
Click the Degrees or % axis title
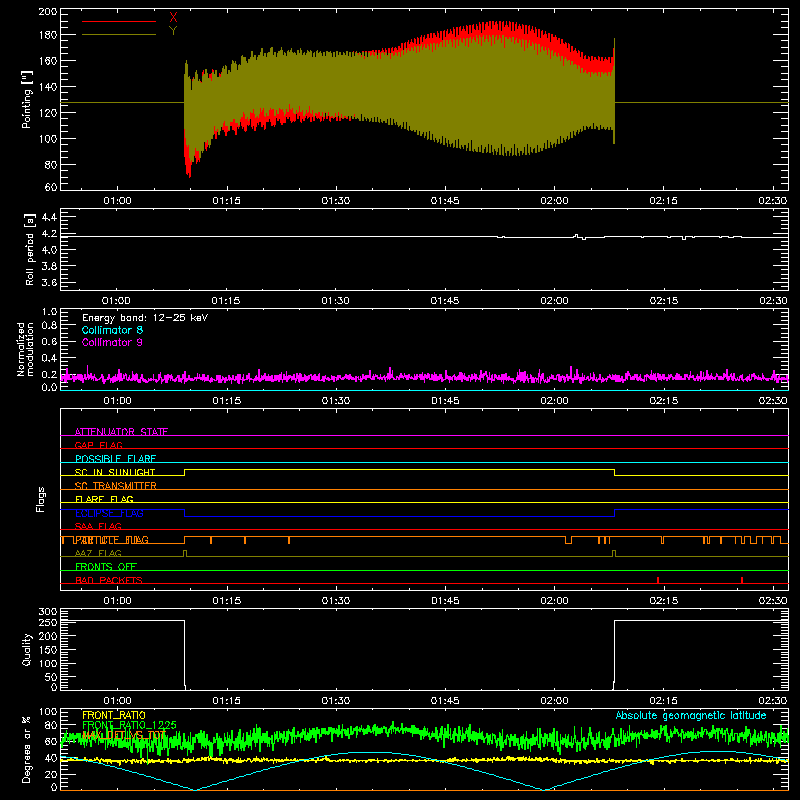click(x=27, y=750)
